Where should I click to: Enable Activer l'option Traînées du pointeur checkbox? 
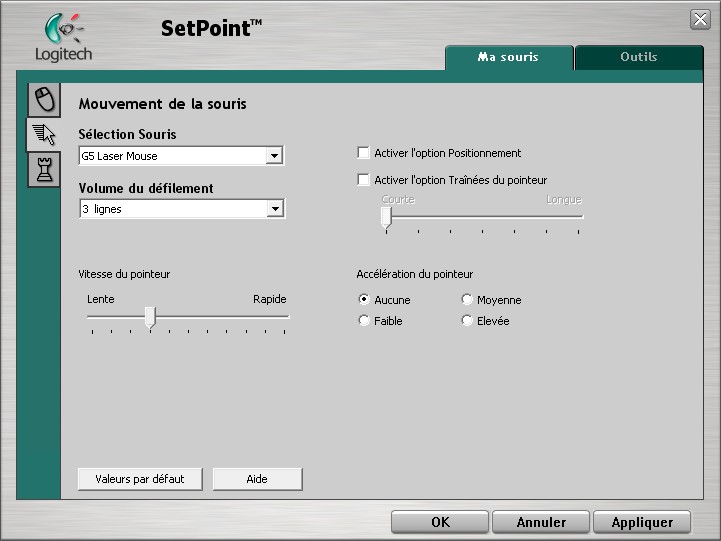pos(363,179)
